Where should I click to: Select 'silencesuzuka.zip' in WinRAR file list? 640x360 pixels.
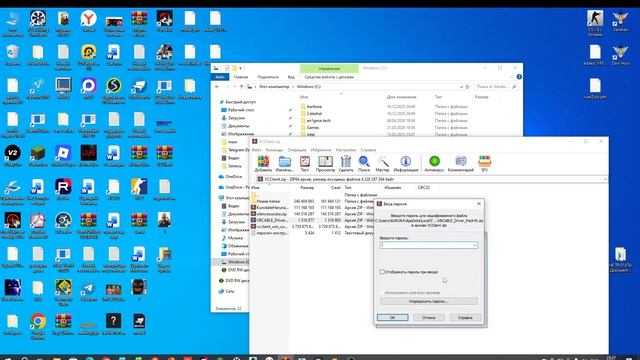pyautogui.click(x=311, y=214)
